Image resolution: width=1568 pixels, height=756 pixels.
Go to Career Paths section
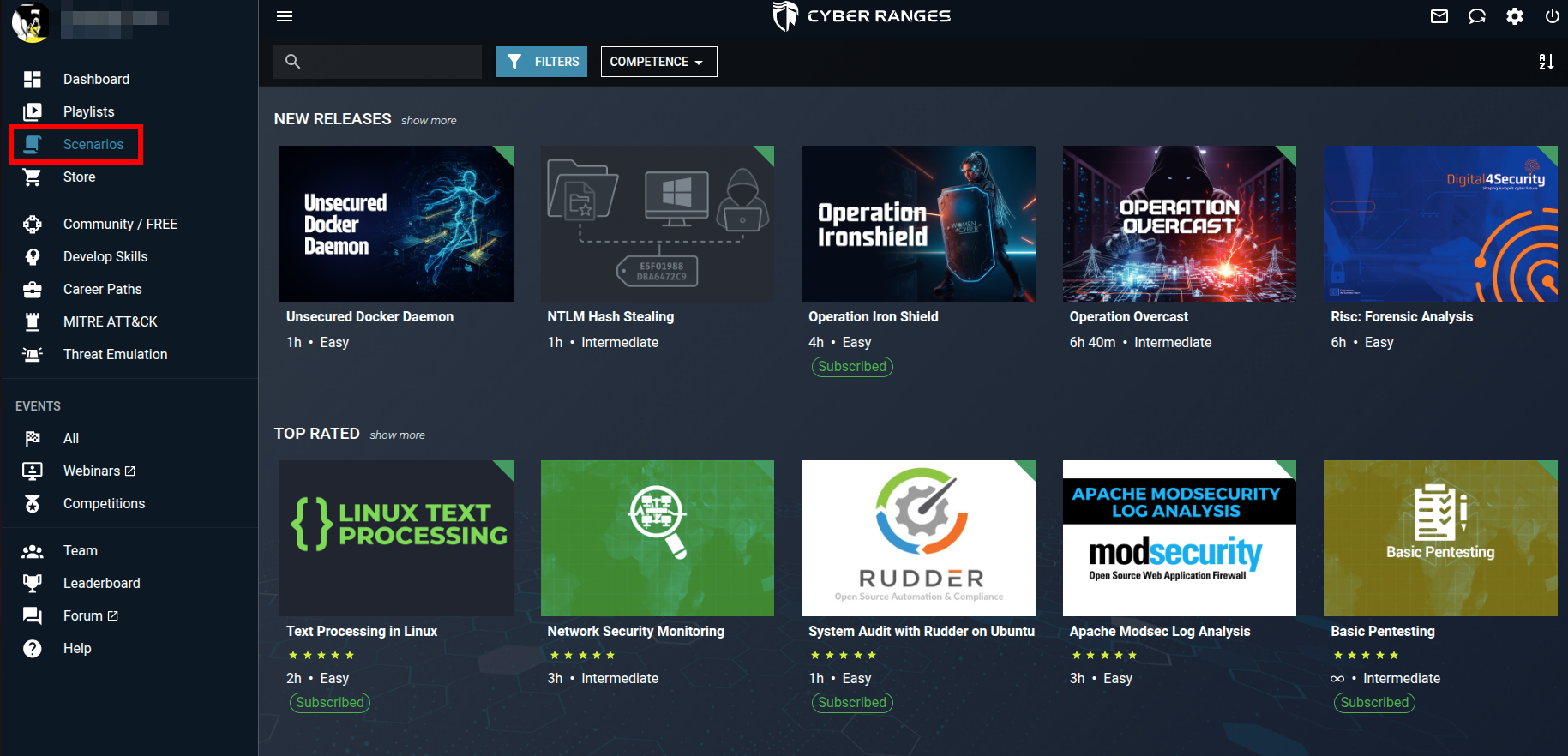tap(102, 289)
